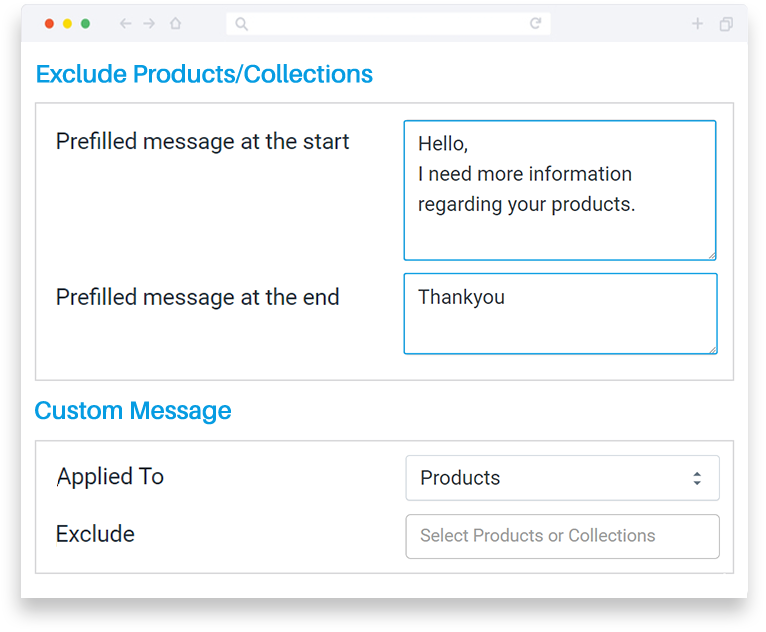
Task: Click the red close window dot
Action: [x=49, y=23]
